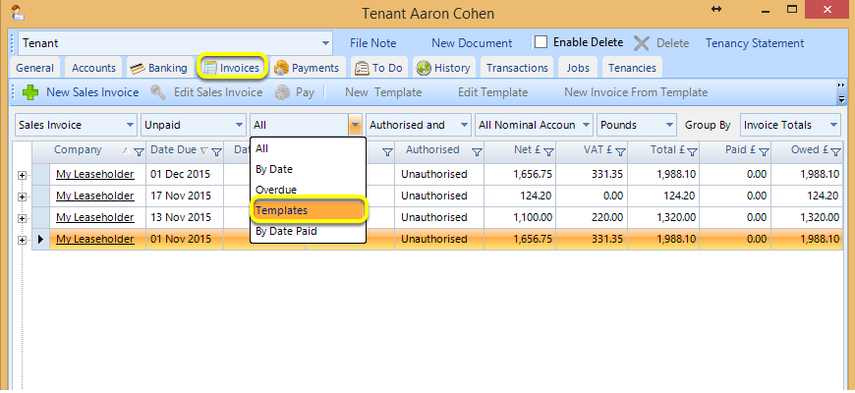This screenshot has width=855, height=393.
Task: Click the New Template button
Action: point(383,93)
